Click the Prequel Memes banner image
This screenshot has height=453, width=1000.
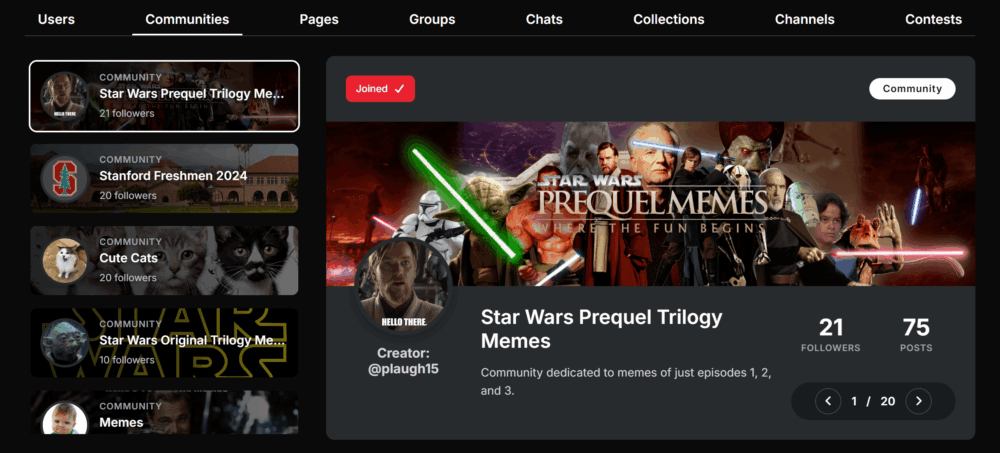(x=651, y=204)
